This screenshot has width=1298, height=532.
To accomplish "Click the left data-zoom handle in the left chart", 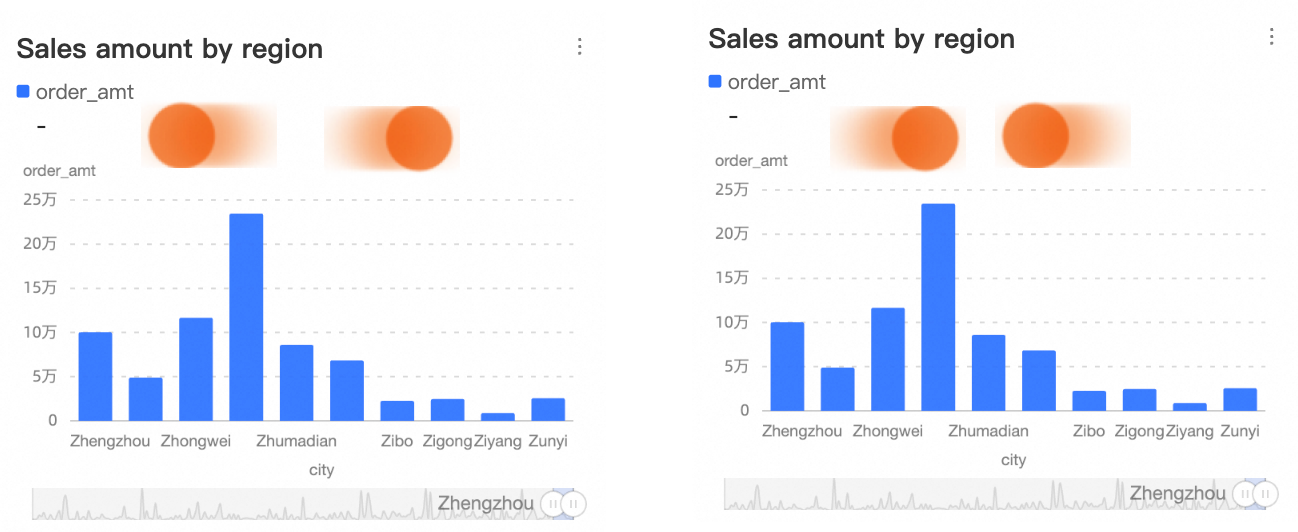I will (x=553, y=504).
